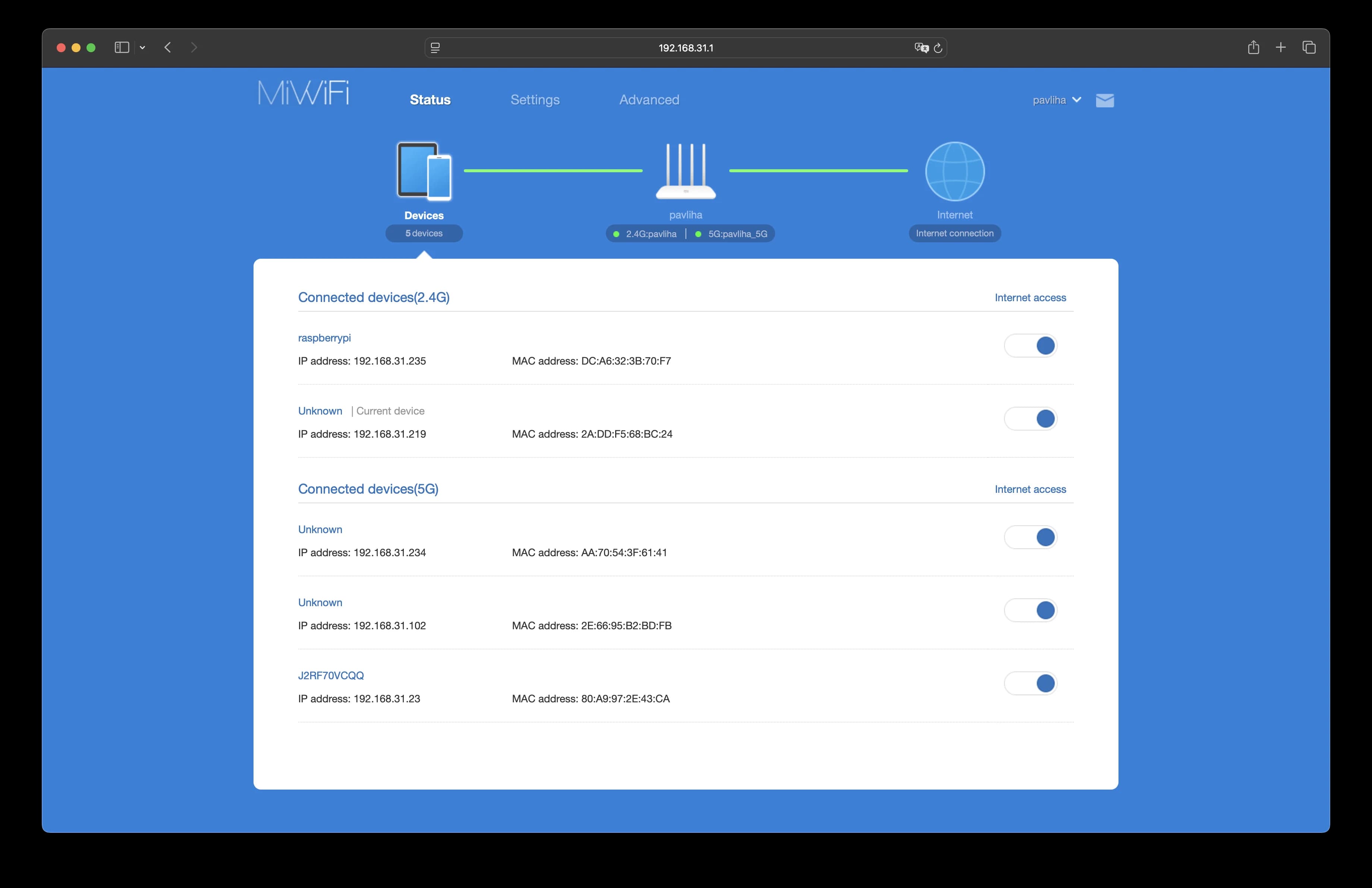The width and height of the screenshot is (1372, 888).
Task: Expand the Safari sidebar options chevron
Action: pos(143,48)
